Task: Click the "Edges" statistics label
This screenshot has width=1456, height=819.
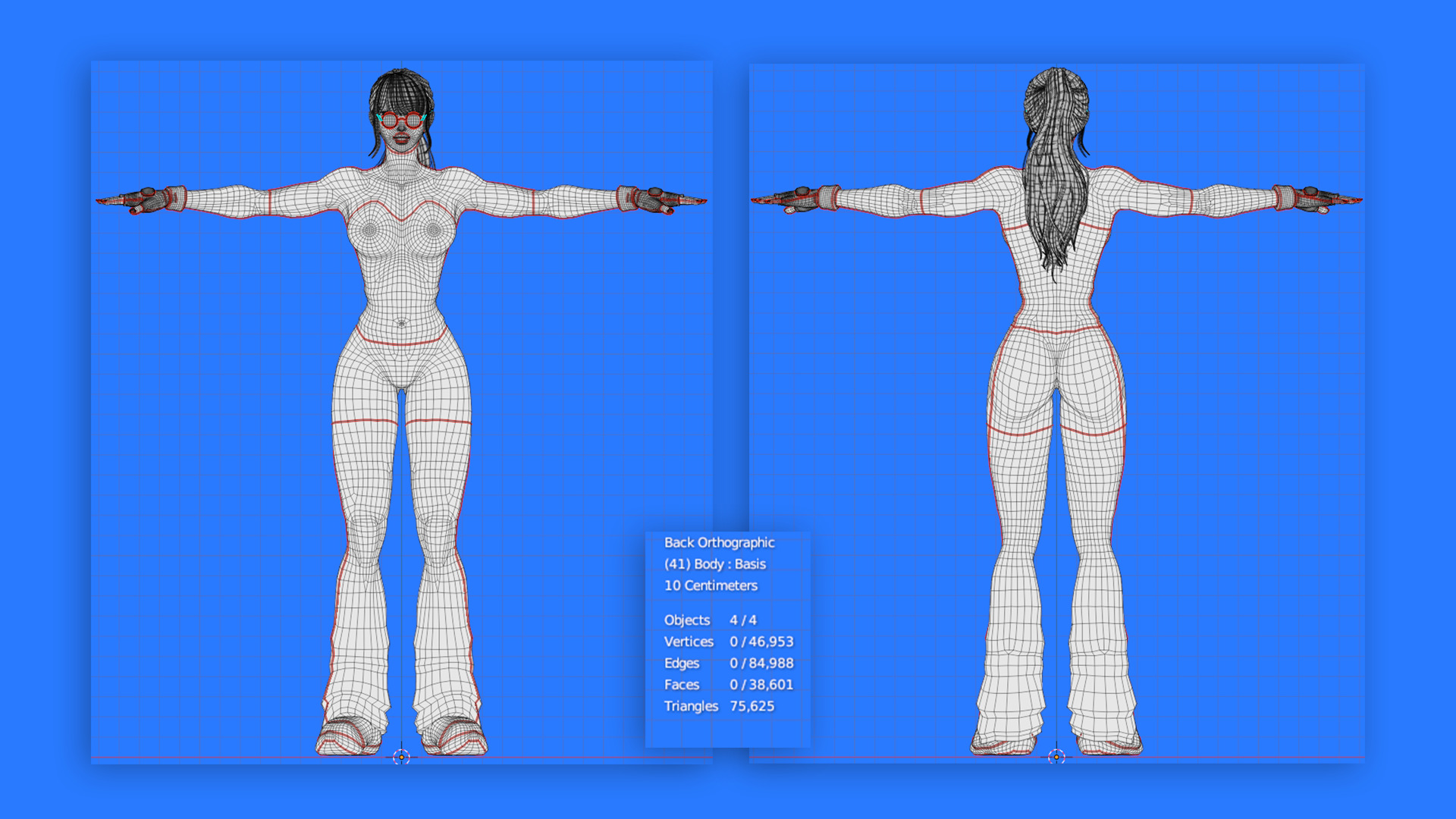Action: [x=682, y=663]
